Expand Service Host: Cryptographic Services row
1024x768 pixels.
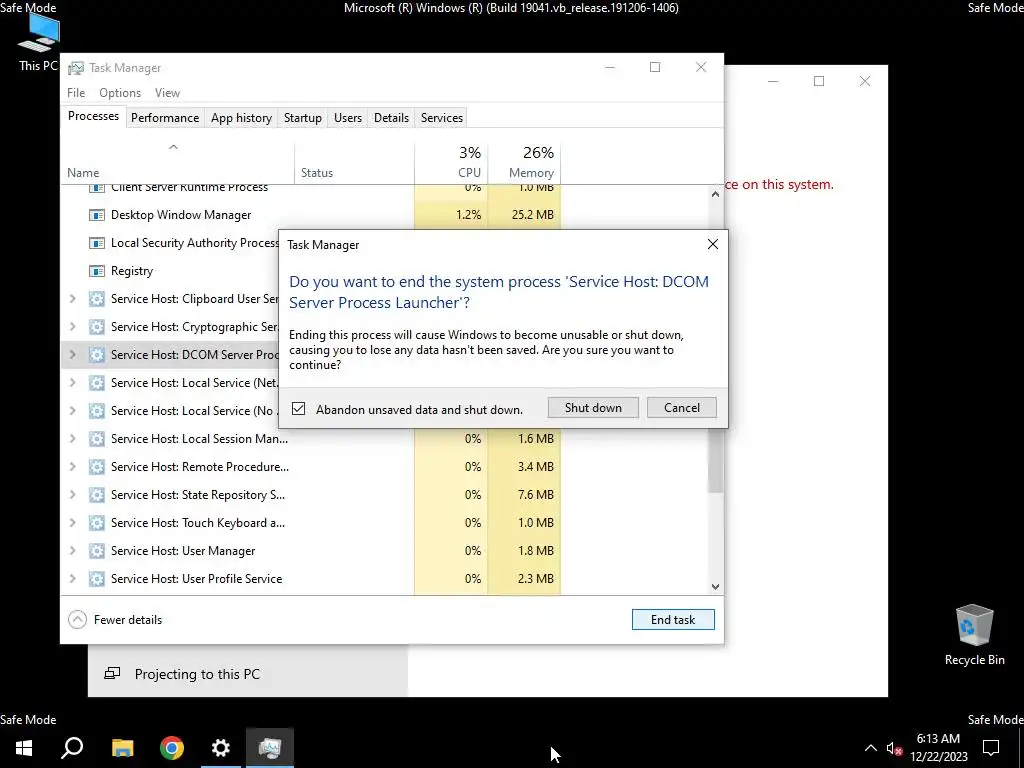point(72,327)
